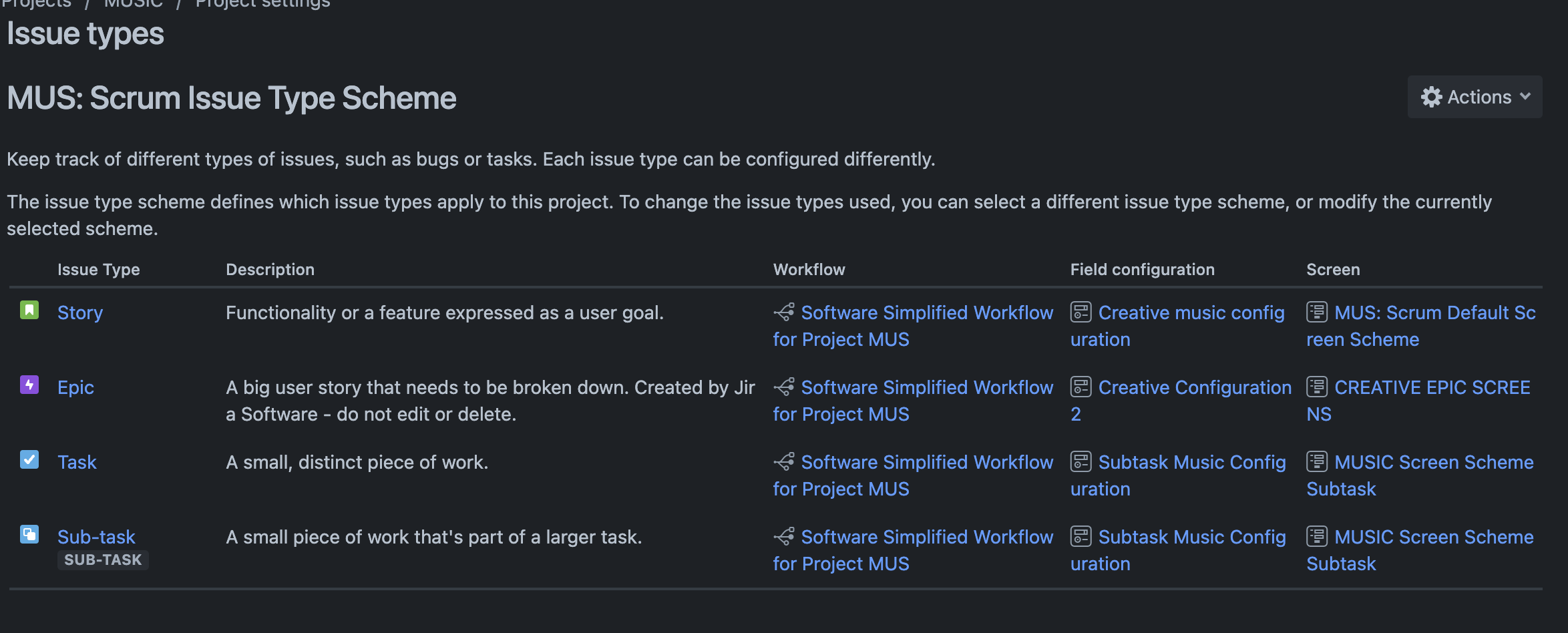
Task: Click the screen icon in the Task row
Action: point(1317,461)
